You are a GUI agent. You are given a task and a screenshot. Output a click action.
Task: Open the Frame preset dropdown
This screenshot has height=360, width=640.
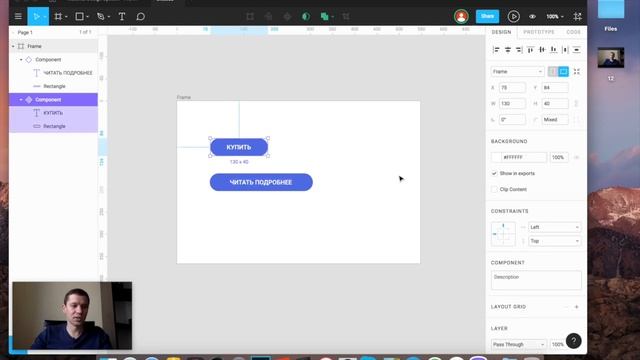[517, 71]
